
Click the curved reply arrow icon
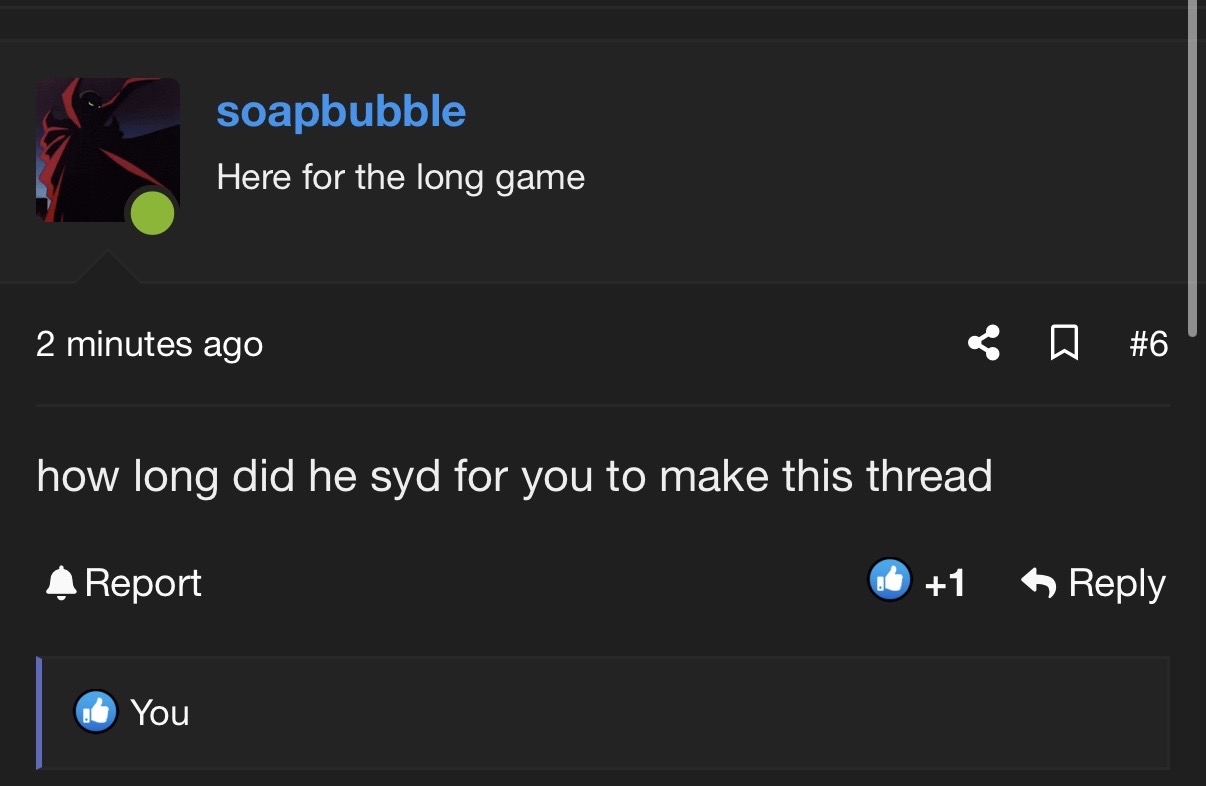pos(1040,582)
